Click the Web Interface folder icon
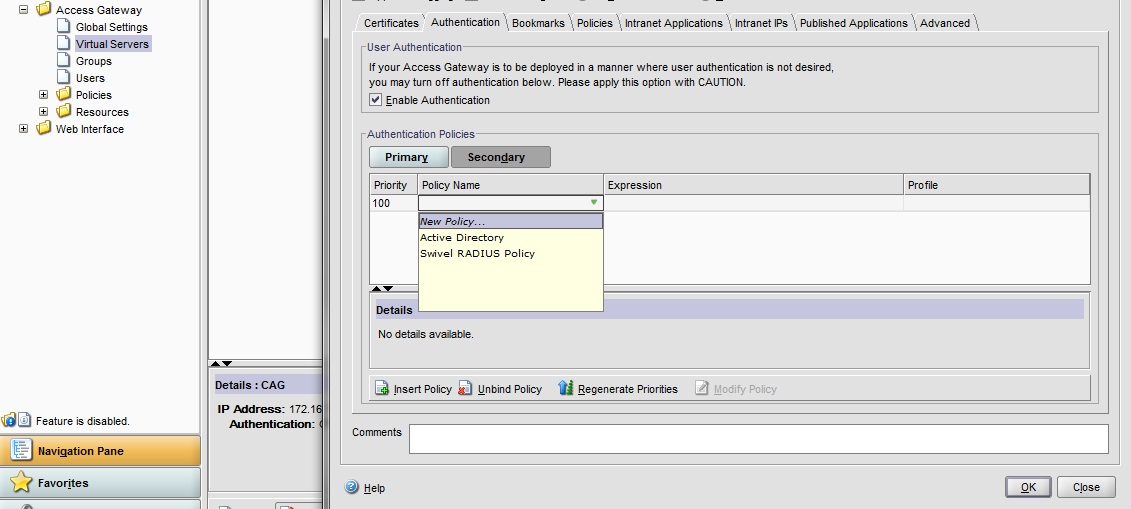1131x509 pixels. (43, 128)
